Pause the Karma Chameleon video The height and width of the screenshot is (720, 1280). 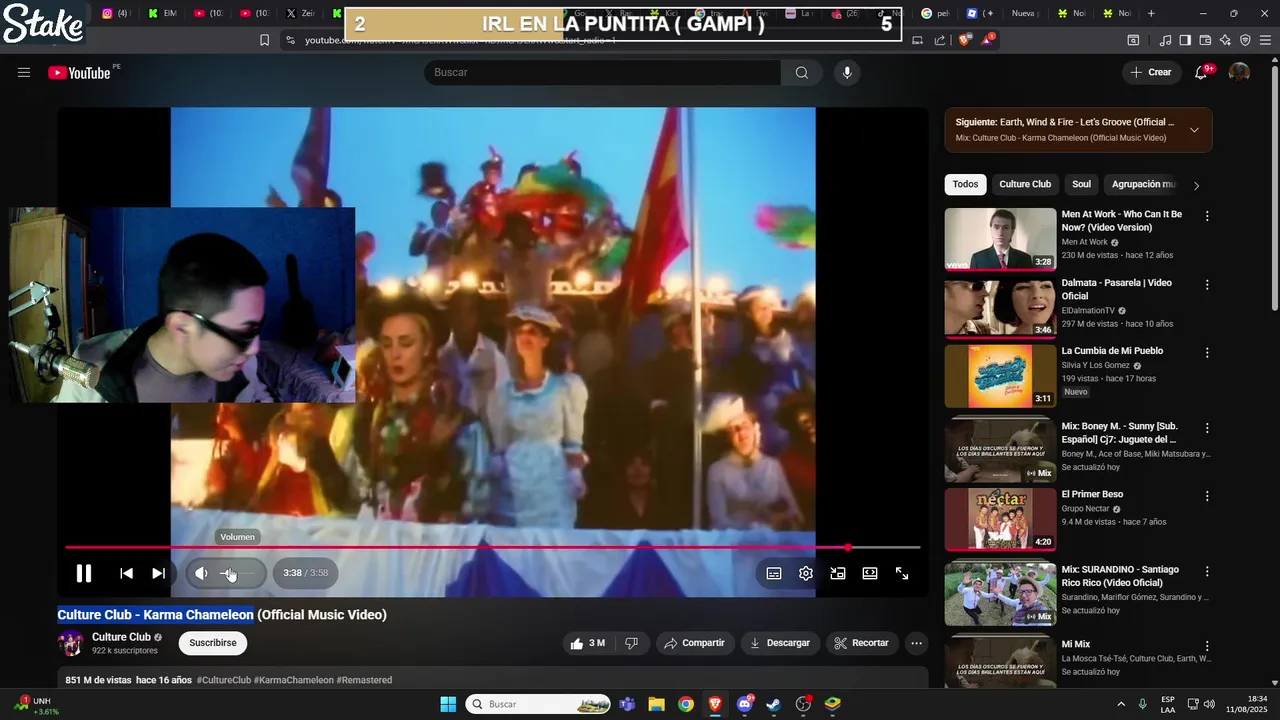pos(84,573)
